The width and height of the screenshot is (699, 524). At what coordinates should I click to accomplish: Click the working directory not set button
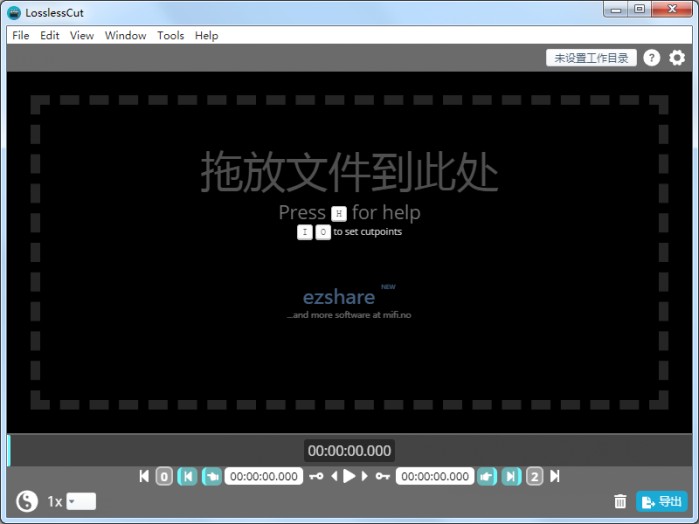pos(591,58)
